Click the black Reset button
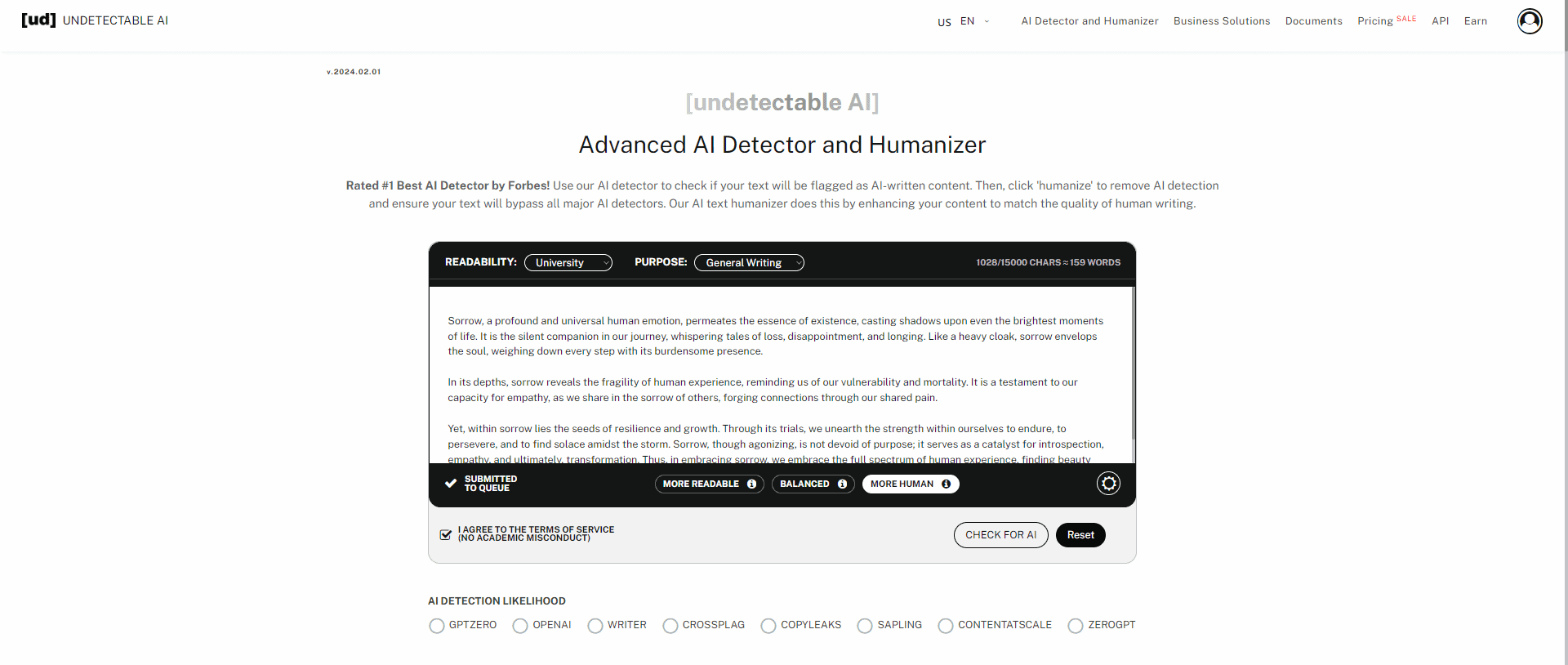The image size is (1568, 665). coord(1080,535)
